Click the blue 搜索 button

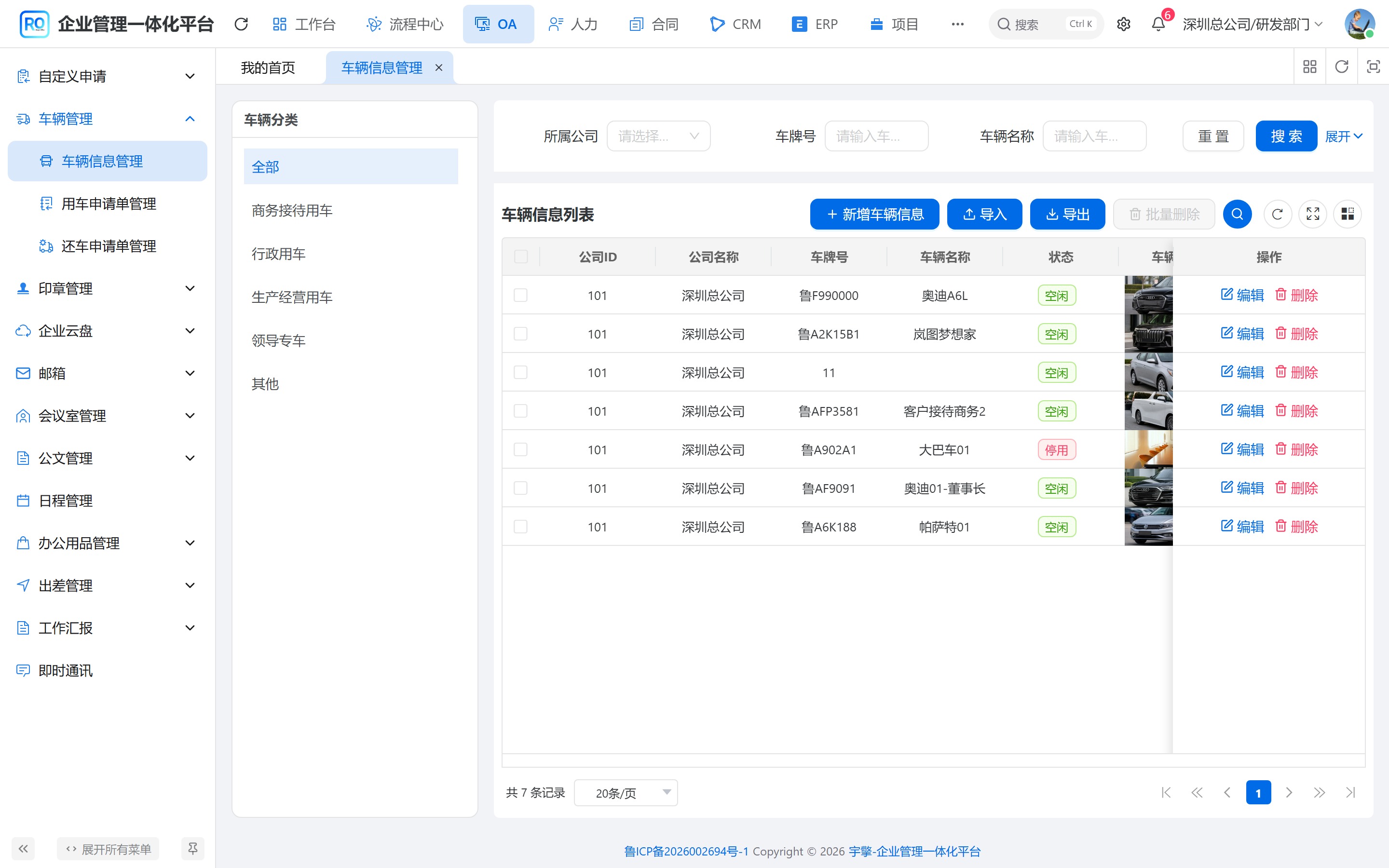pyautogui.click(x=1286, y=136)
